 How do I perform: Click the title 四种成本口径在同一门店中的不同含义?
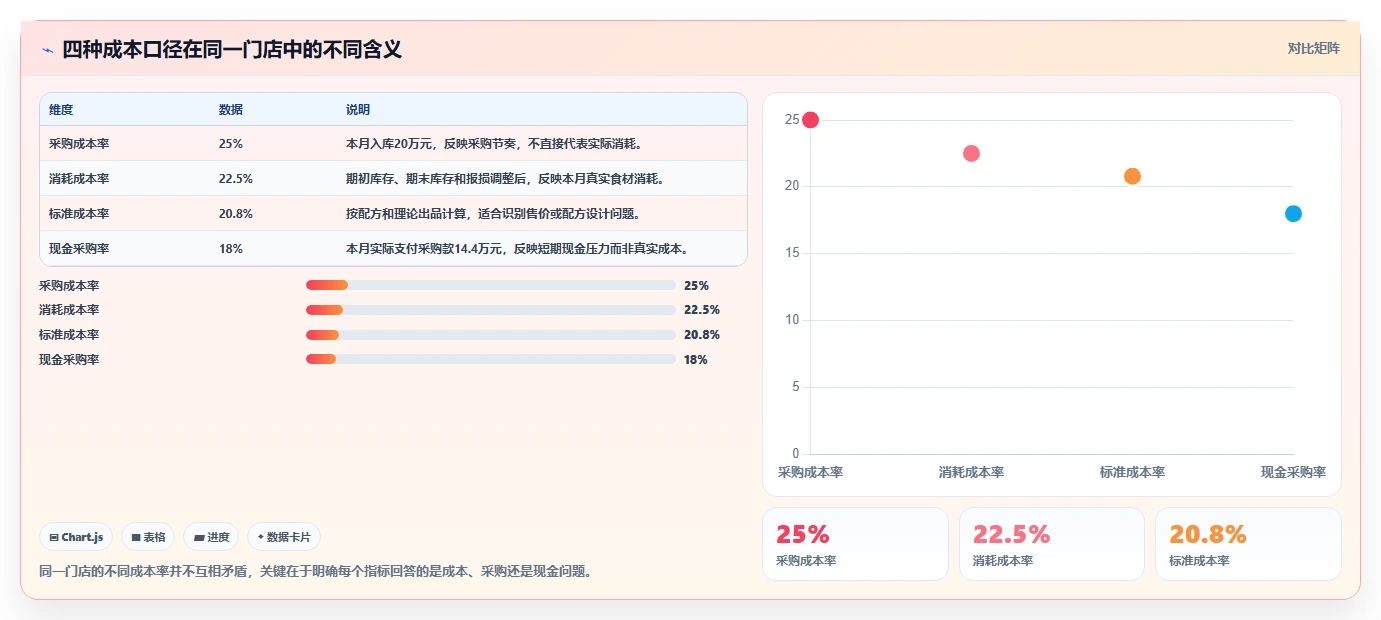[x=232, y=49]
